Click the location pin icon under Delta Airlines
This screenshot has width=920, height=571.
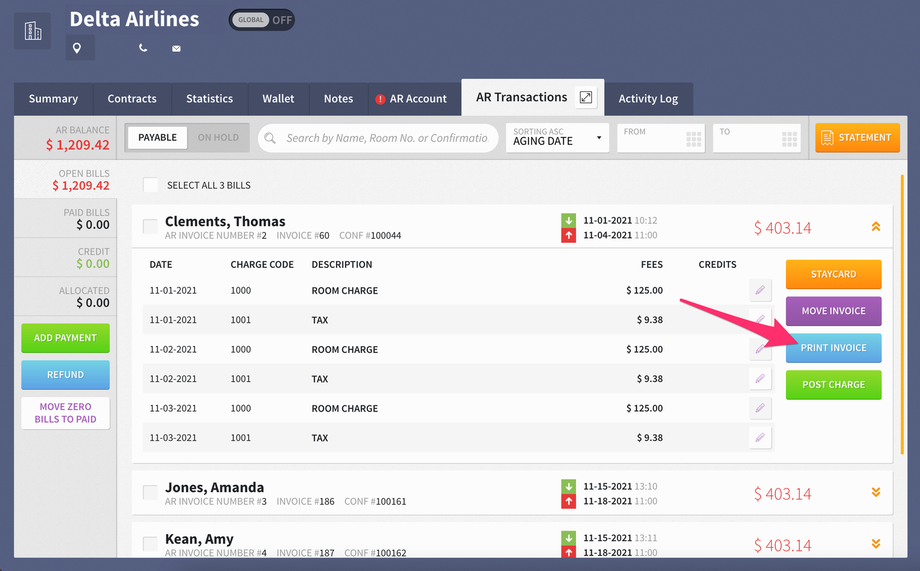77,48
